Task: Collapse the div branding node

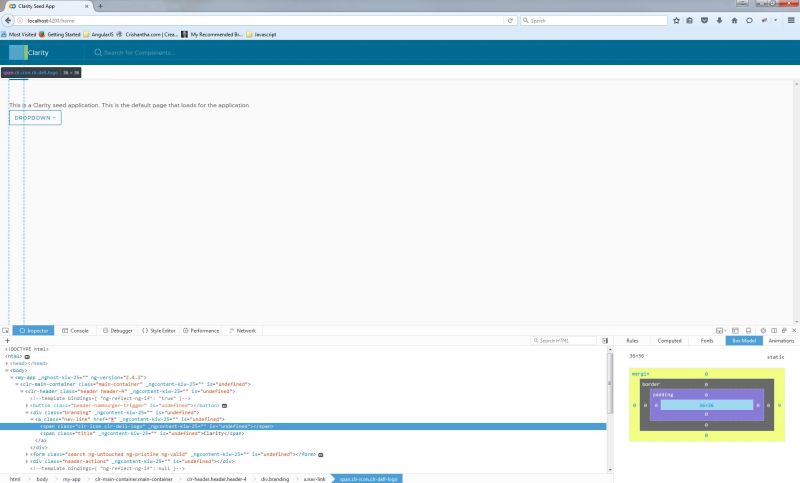Action: tap(27, 413)
